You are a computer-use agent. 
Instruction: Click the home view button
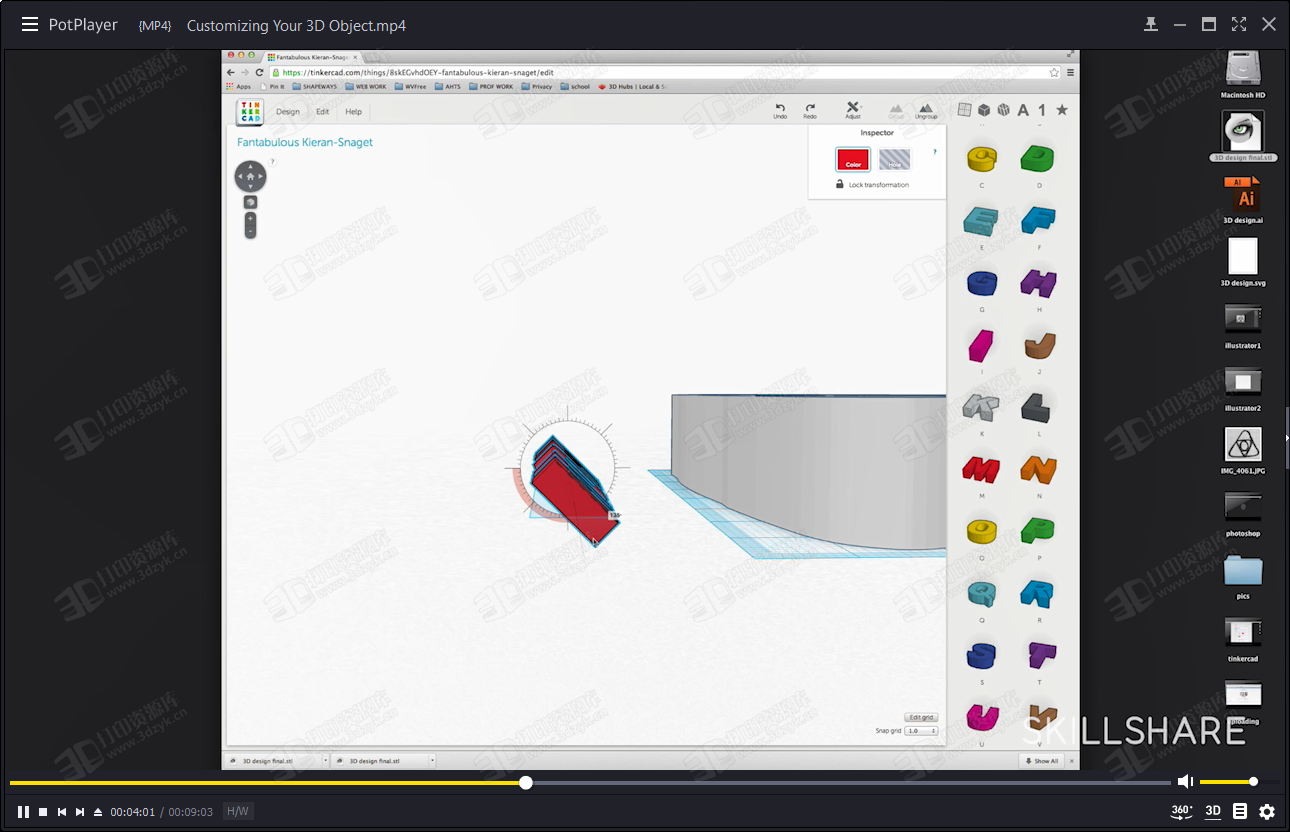coord(250,177)
